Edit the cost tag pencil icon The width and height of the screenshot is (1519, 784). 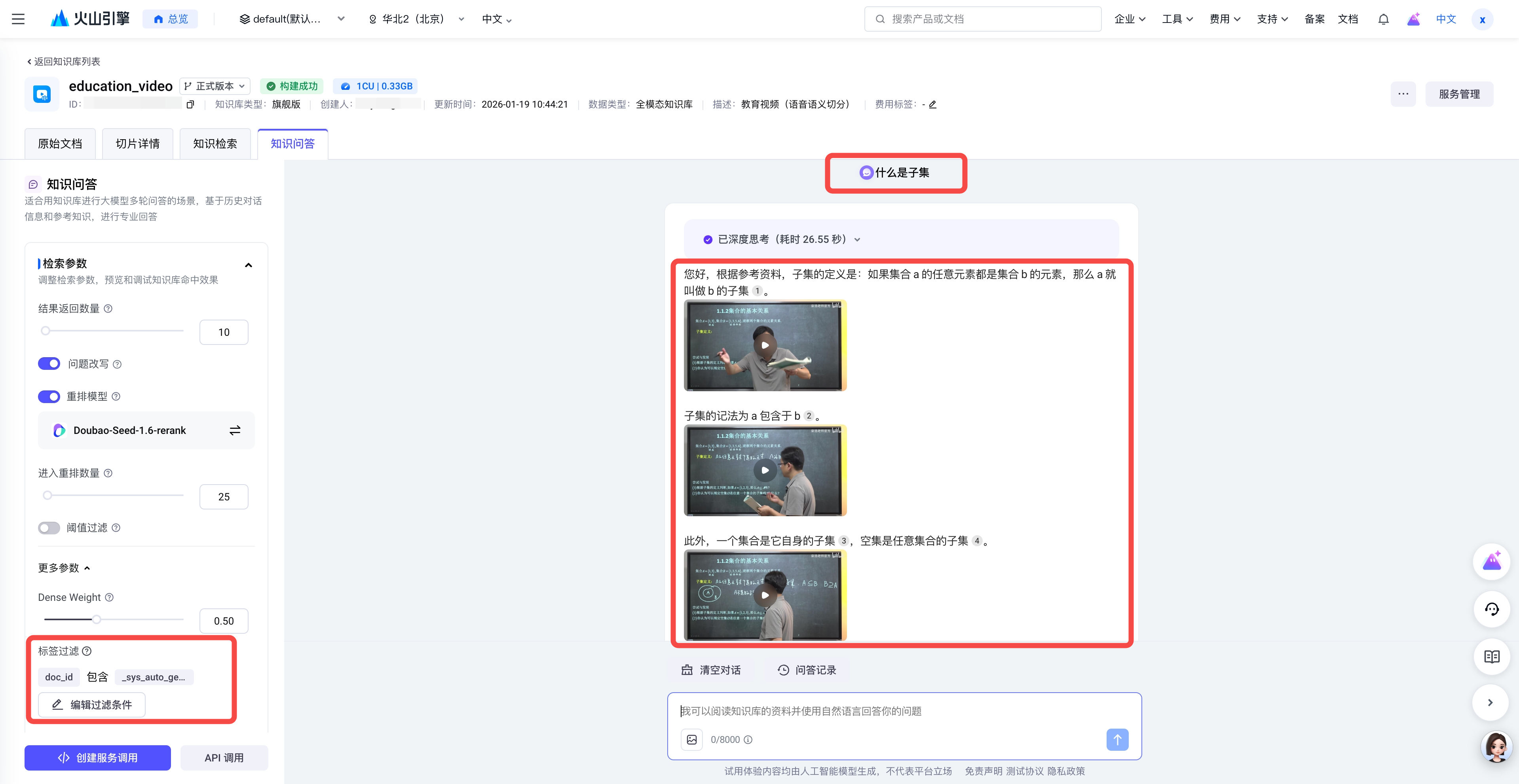coord(932,104)
